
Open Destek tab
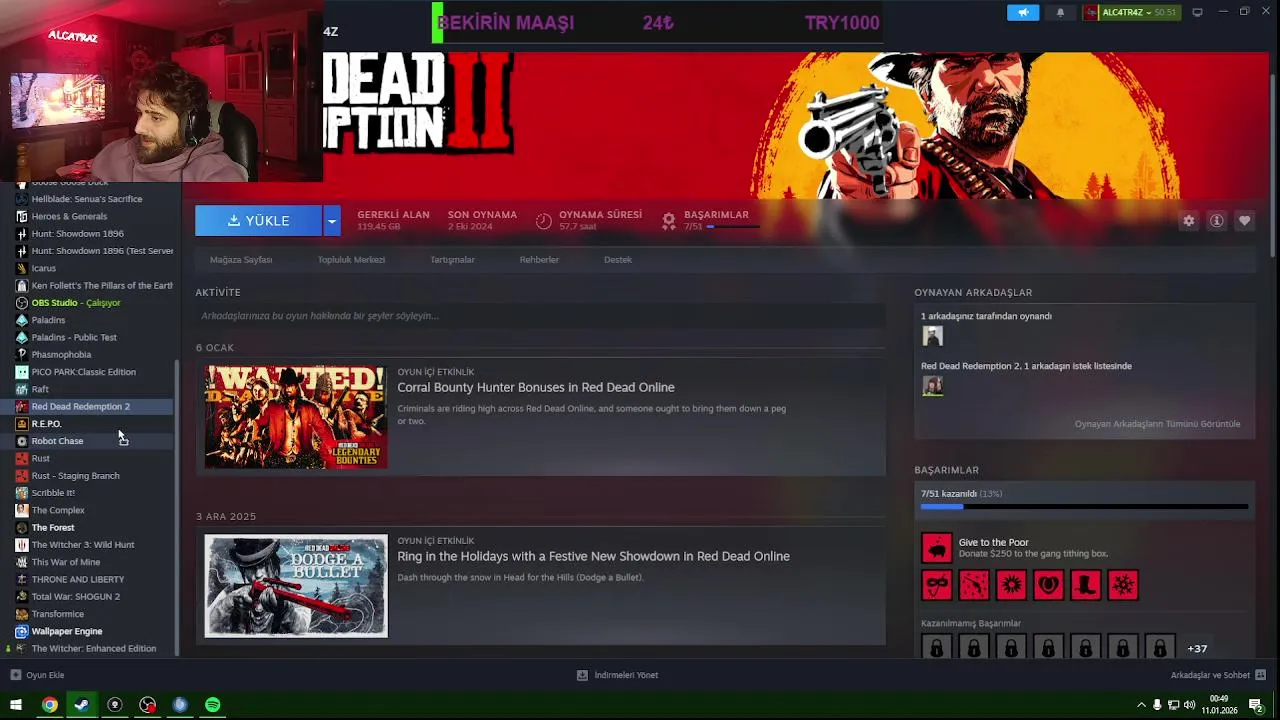[618, 260]
